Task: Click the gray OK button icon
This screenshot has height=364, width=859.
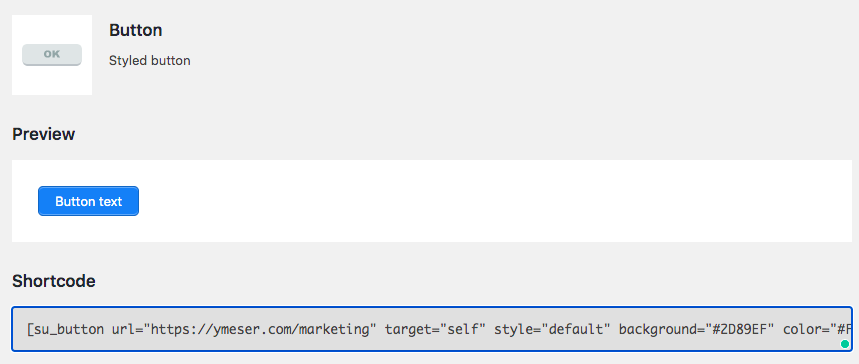Action: point(52,55)
